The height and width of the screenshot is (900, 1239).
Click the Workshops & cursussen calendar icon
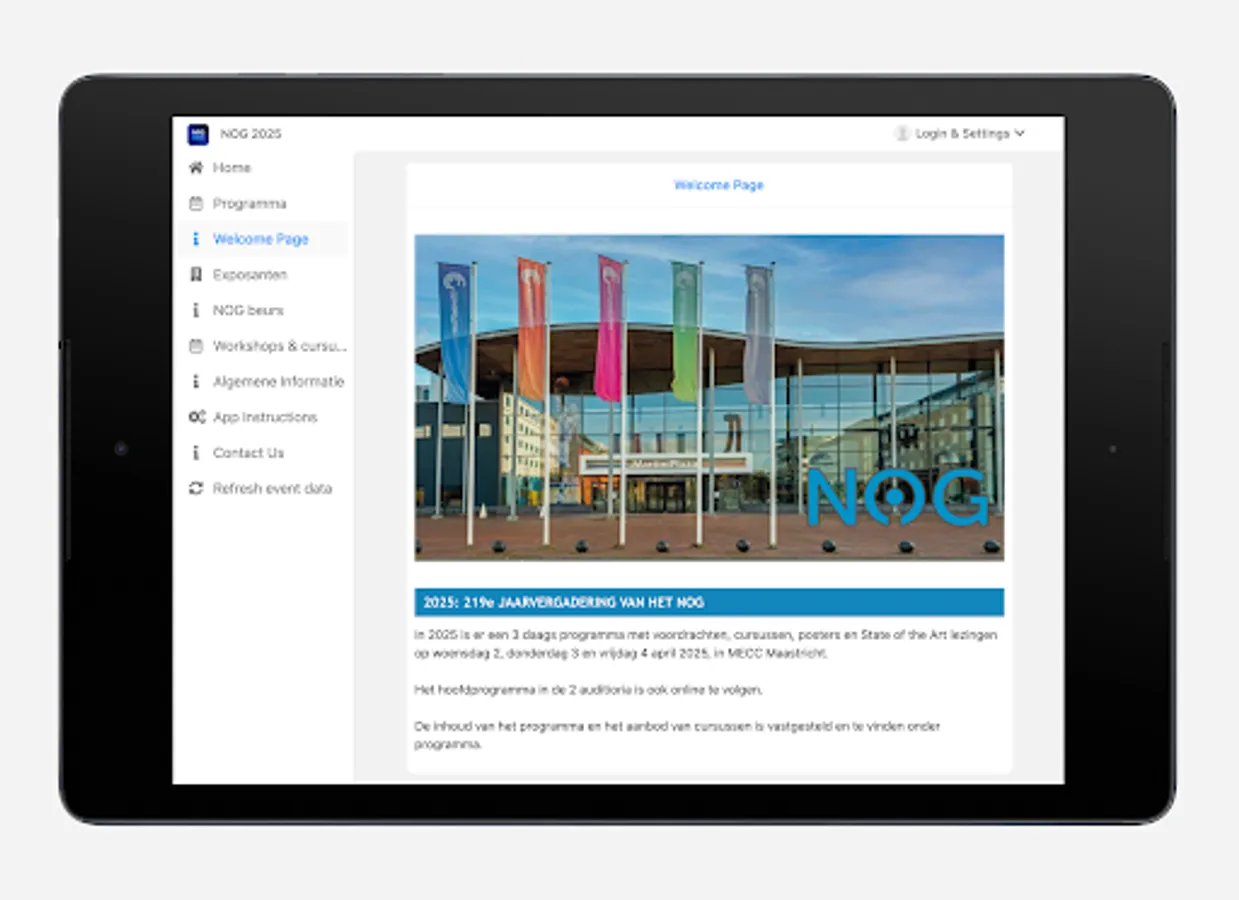tap(196, 346)
